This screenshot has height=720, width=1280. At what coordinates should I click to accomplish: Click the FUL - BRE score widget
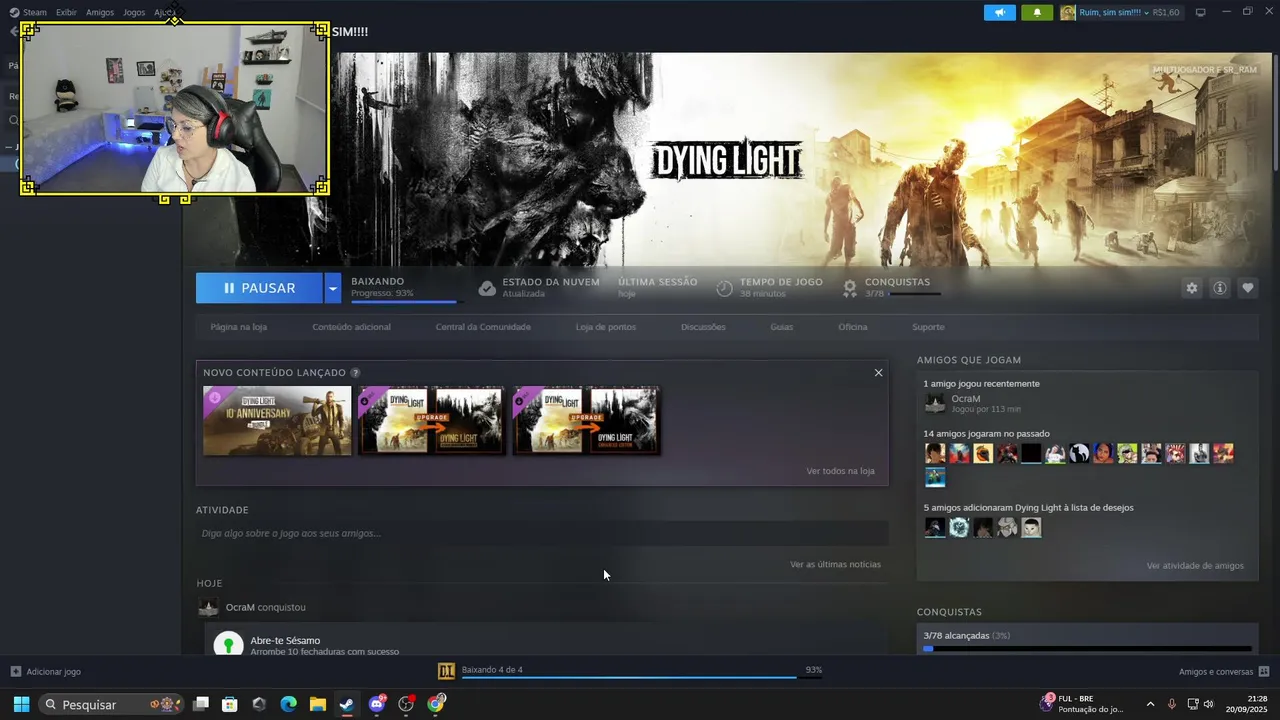(1082, 704)
